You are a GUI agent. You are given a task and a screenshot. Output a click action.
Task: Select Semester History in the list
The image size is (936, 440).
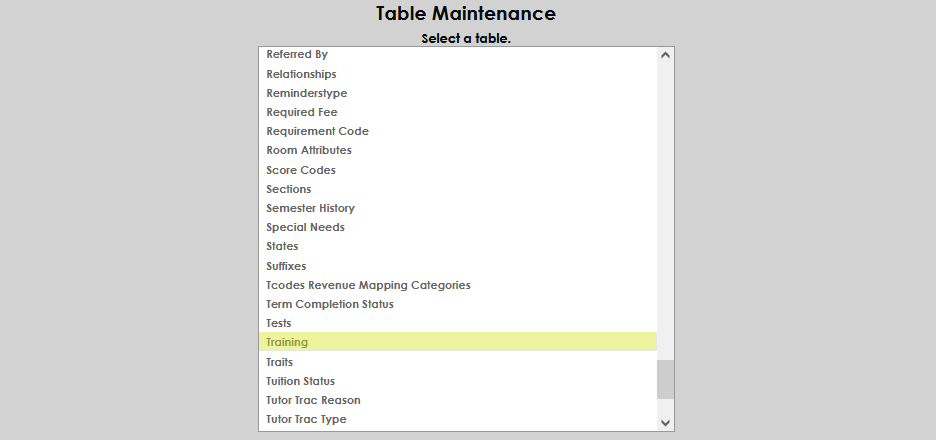pyautogui.click(x=310, y=208)
